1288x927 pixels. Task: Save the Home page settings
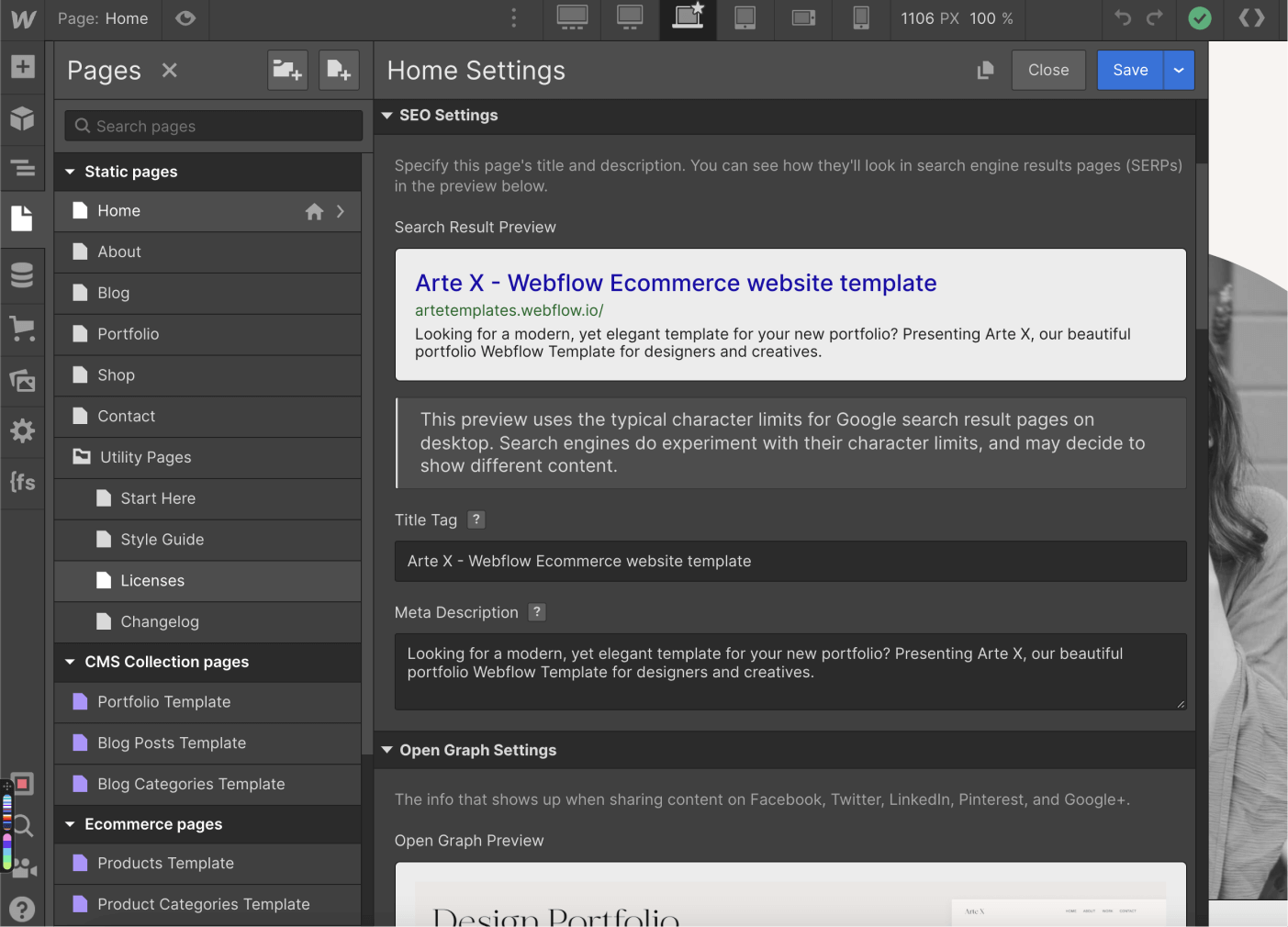click(x=1129, y=70)
